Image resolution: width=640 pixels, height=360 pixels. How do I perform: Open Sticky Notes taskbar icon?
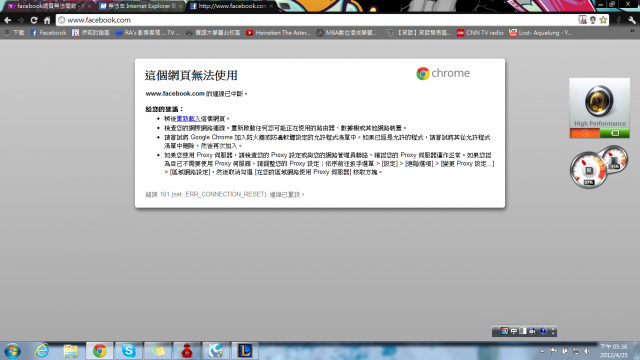[158, 351]
